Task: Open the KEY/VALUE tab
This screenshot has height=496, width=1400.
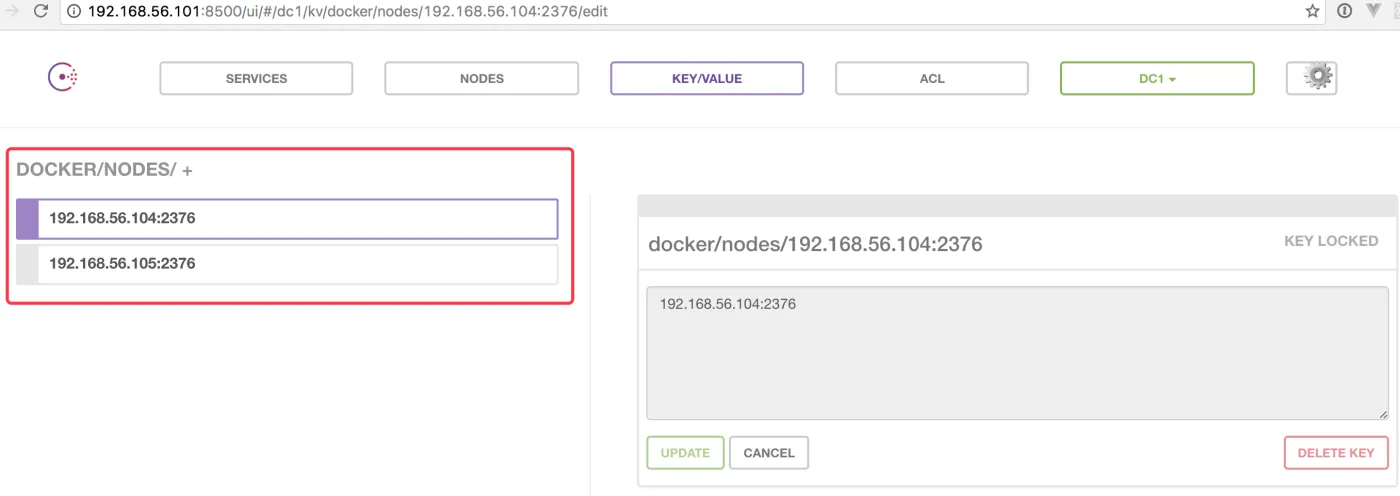Action: coord(707,78)
